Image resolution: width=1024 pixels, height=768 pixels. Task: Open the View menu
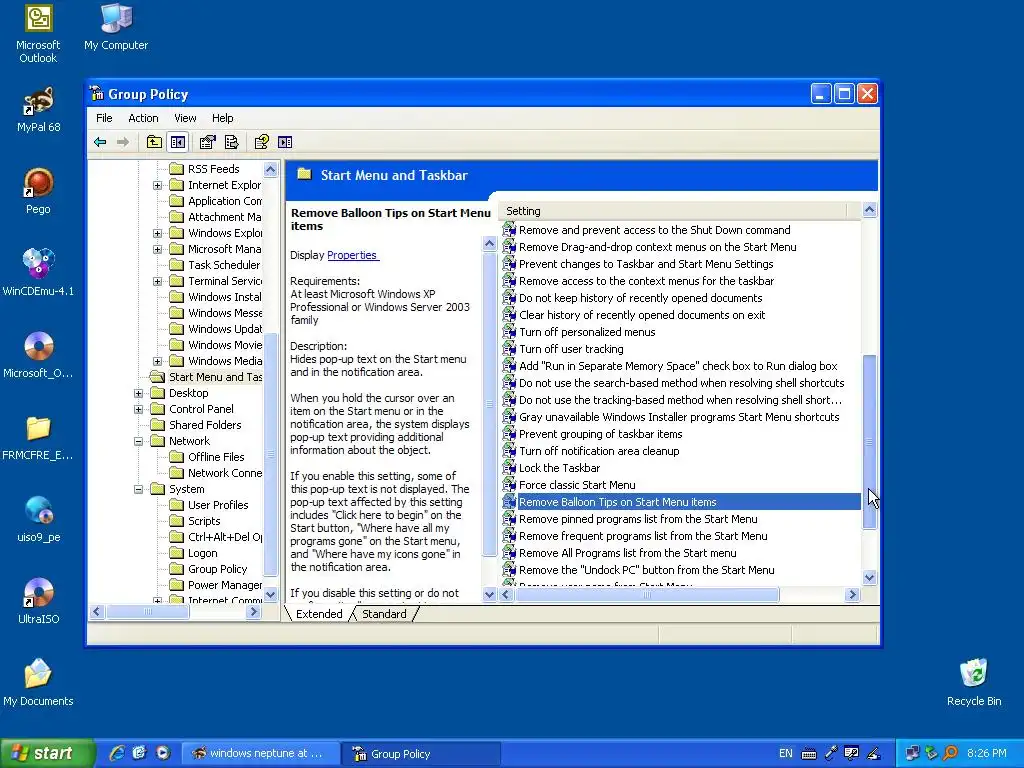click(185, 118)
